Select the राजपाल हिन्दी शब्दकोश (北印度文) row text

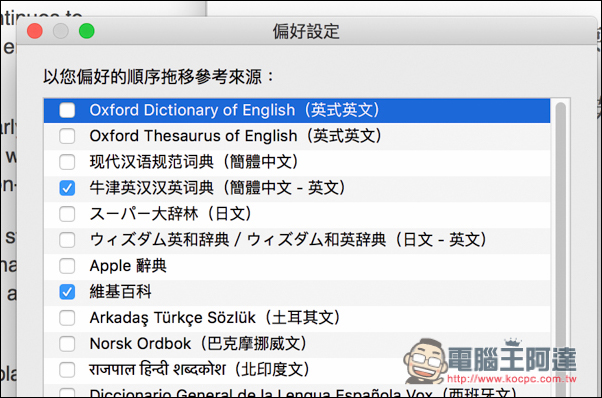point(199,370)
